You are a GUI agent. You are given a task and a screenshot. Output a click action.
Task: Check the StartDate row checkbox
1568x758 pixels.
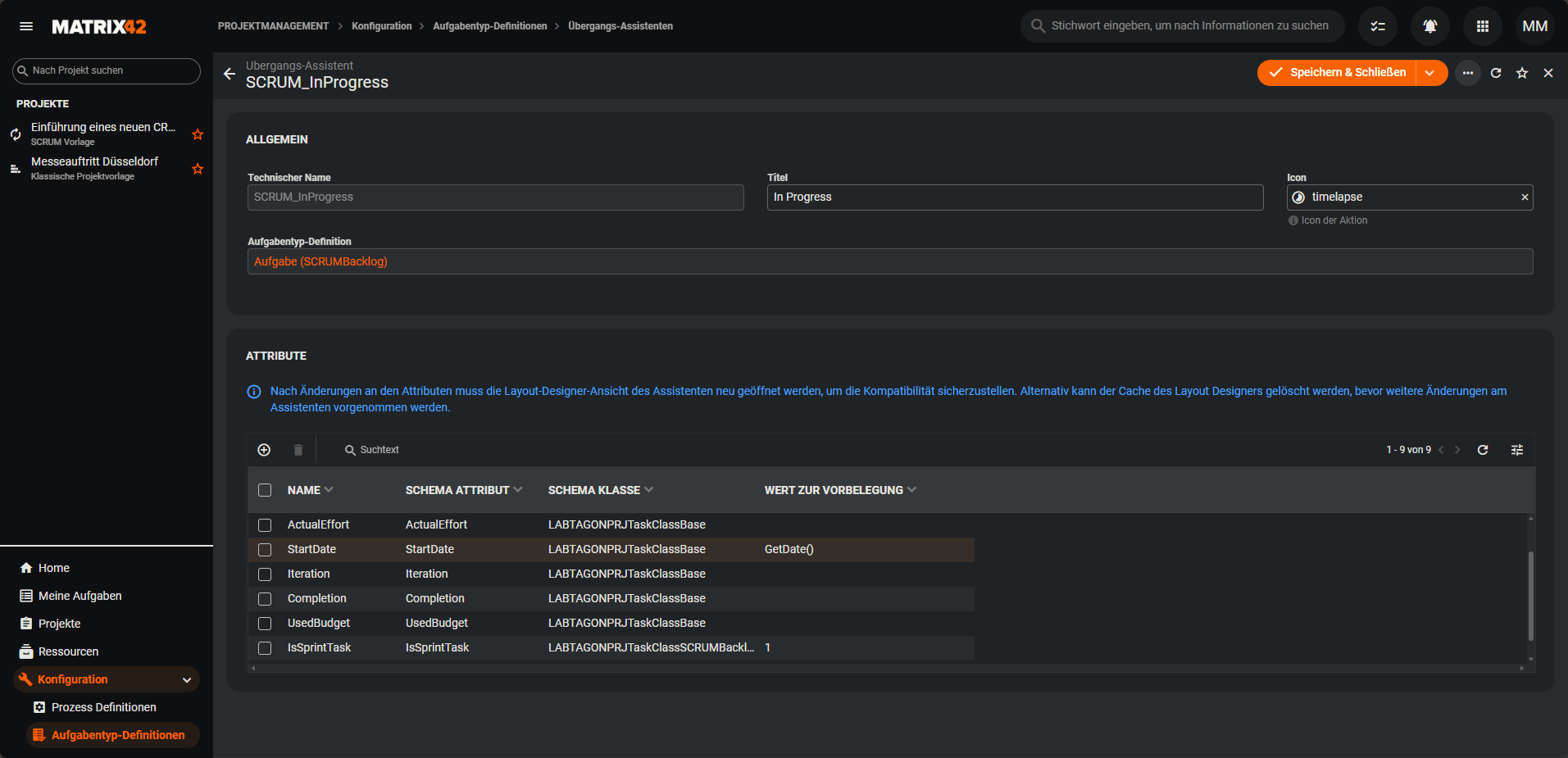coord(265,550)
